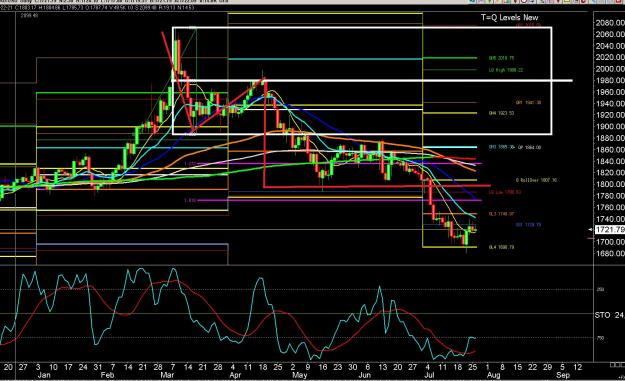Click the 1780.00 price axis label
The width and height of the screenshot is (625, 381).
pos(610,196)
